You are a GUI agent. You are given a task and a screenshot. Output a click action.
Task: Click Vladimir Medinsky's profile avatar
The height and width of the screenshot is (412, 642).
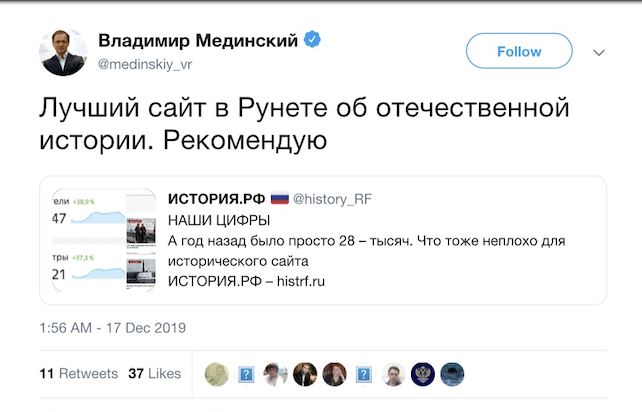pos(61,52)
